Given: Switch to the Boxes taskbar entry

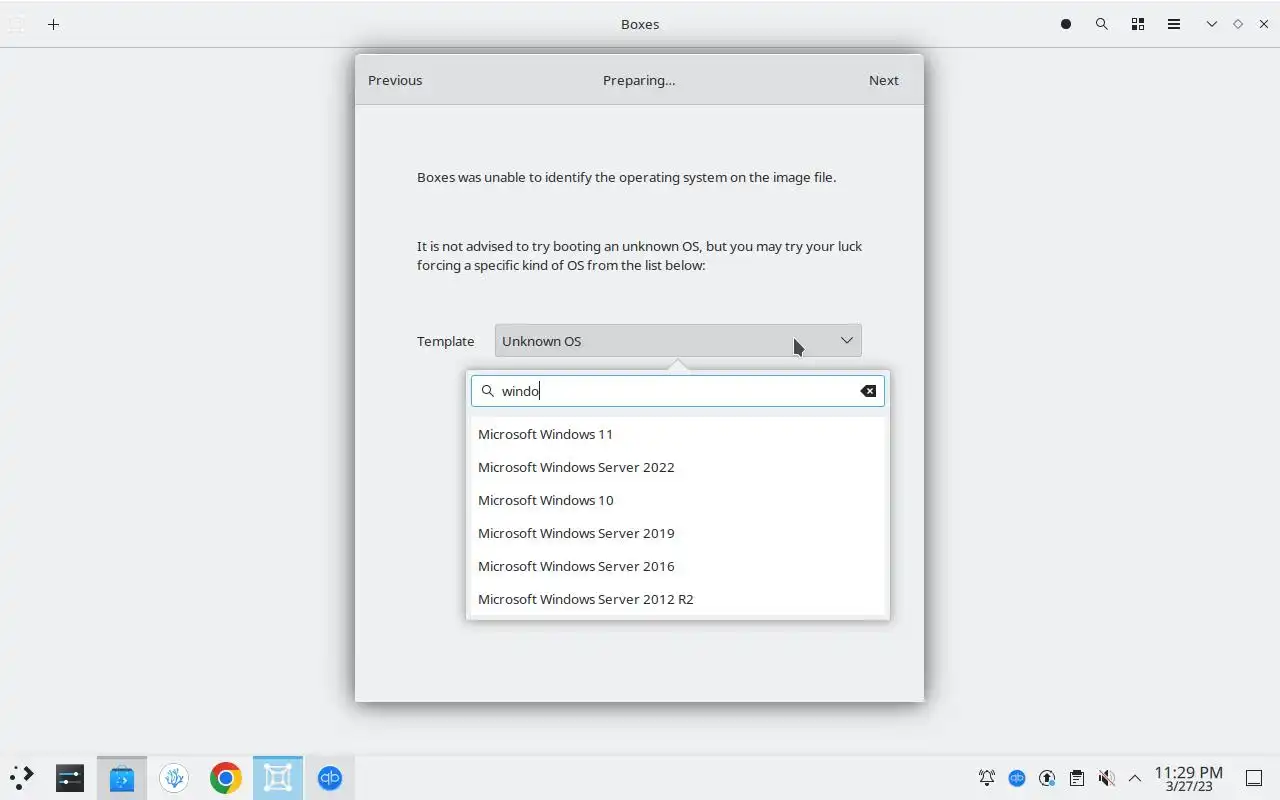Looking at the screenshot, I should point(278,777).
